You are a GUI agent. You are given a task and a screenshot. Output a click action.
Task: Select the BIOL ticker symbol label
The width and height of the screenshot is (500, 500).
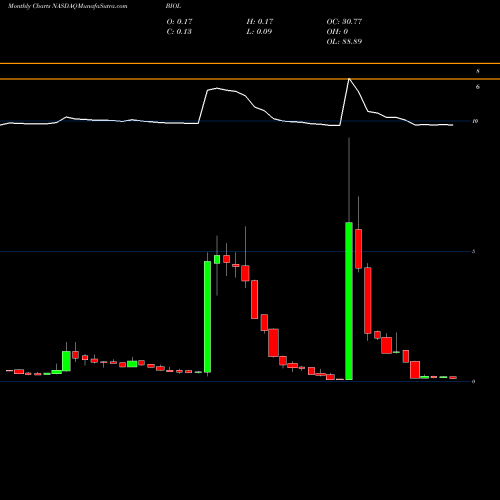tap(173, 6)
